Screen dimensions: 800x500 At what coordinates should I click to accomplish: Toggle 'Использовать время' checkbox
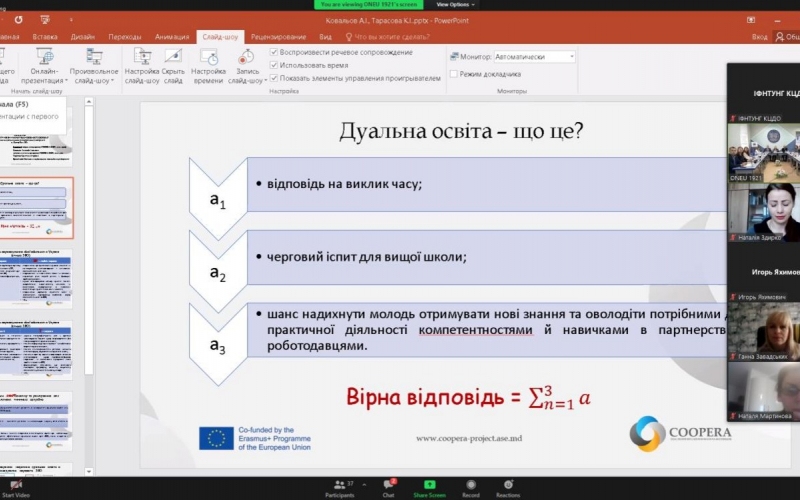pyautogui.click(x=274, y=65)
